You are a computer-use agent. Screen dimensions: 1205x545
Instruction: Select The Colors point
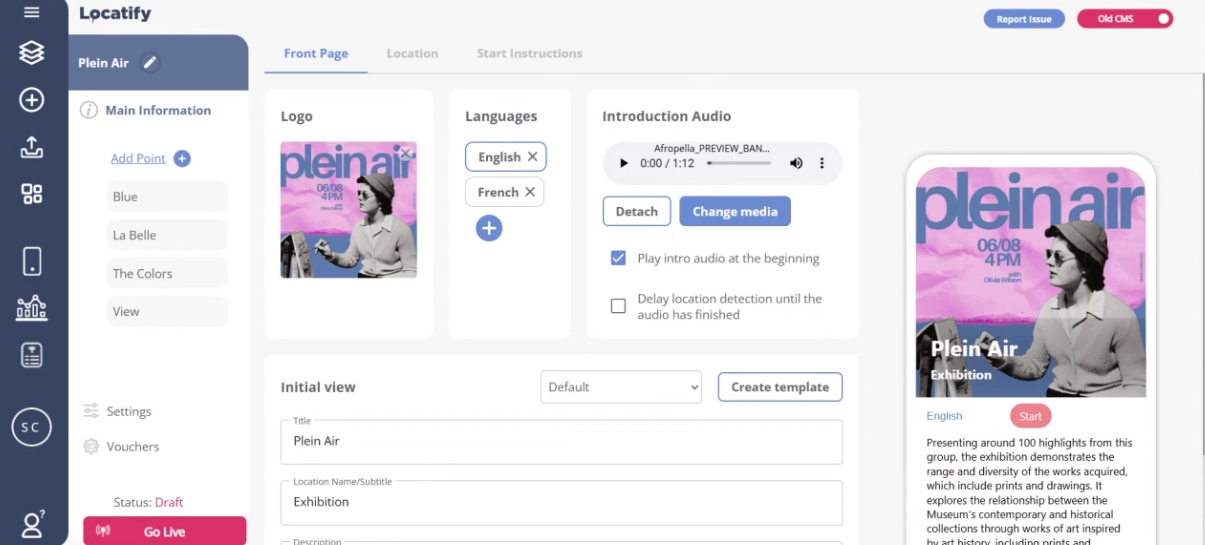point(167,273)
